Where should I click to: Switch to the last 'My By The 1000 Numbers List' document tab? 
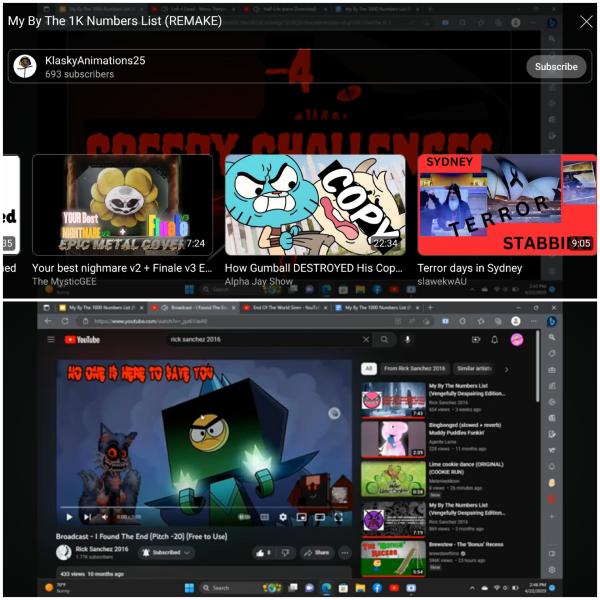click(377, 308)
